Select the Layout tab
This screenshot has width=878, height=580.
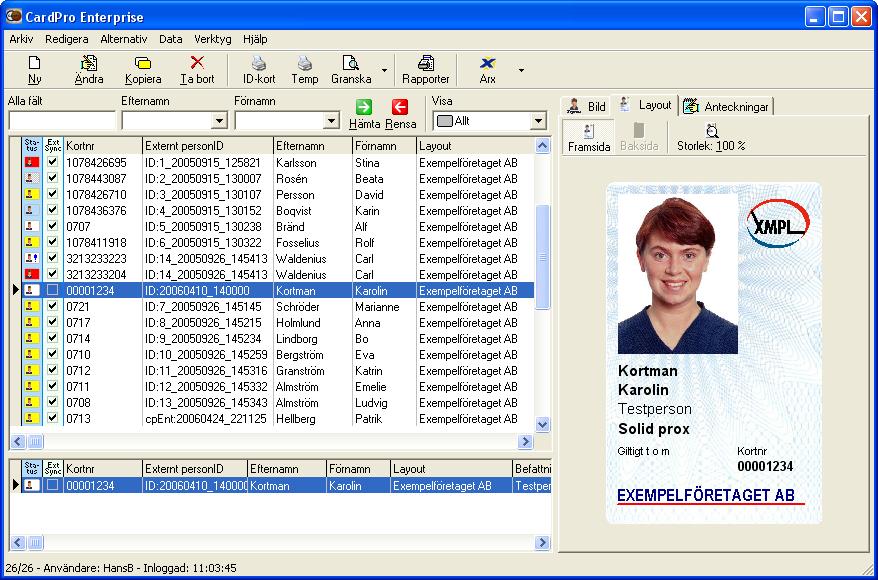645,105
